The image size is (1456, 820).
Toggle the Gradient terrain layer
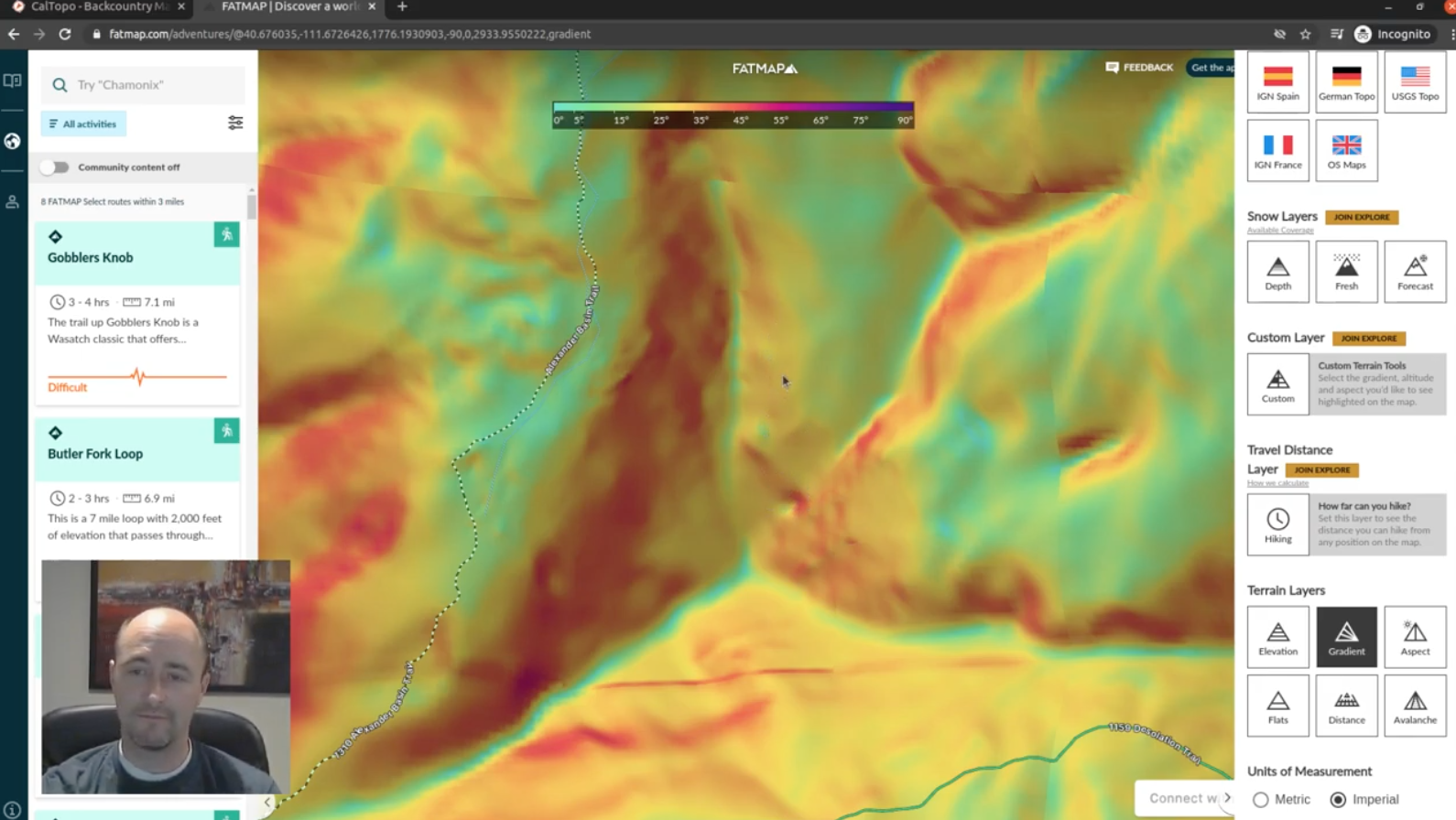coord(1346,636)
